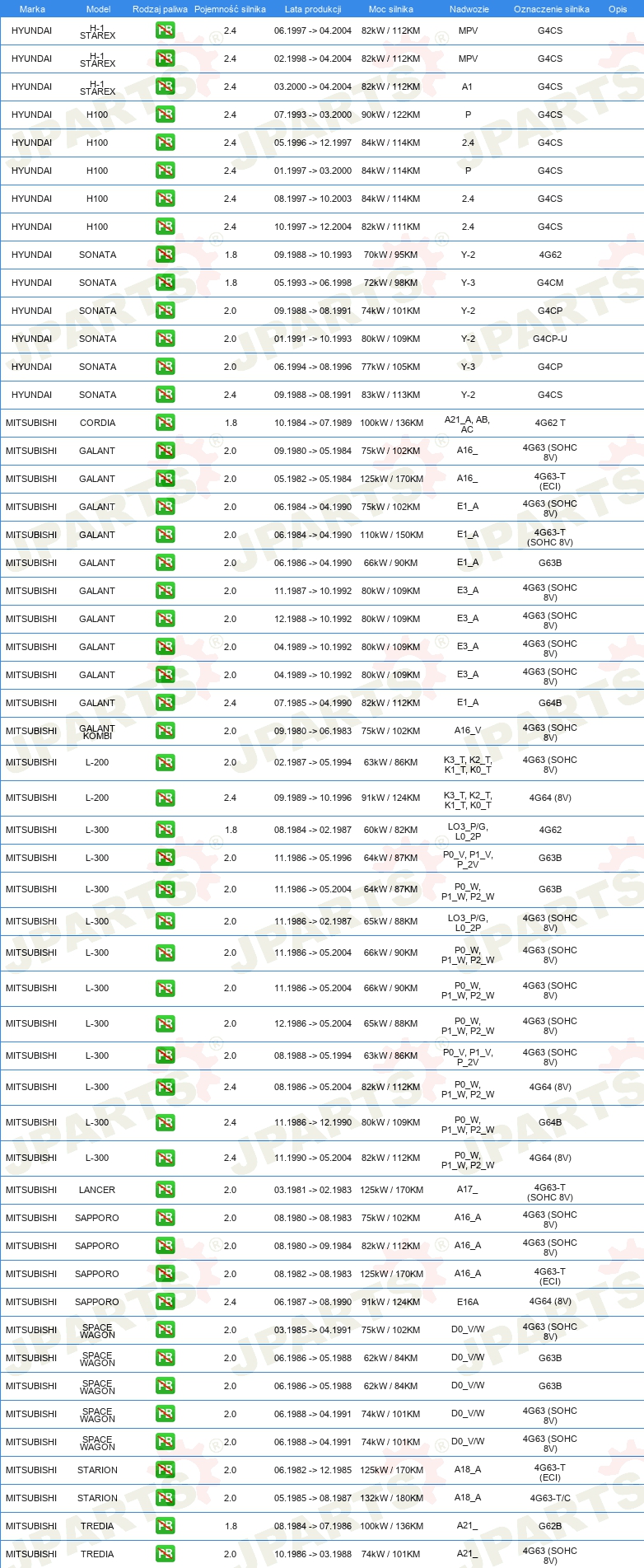Select the G4CP-U engine code cell
Image resolution: width=644 pixels, height=1568 pixels.
click(x=550, y=339)
